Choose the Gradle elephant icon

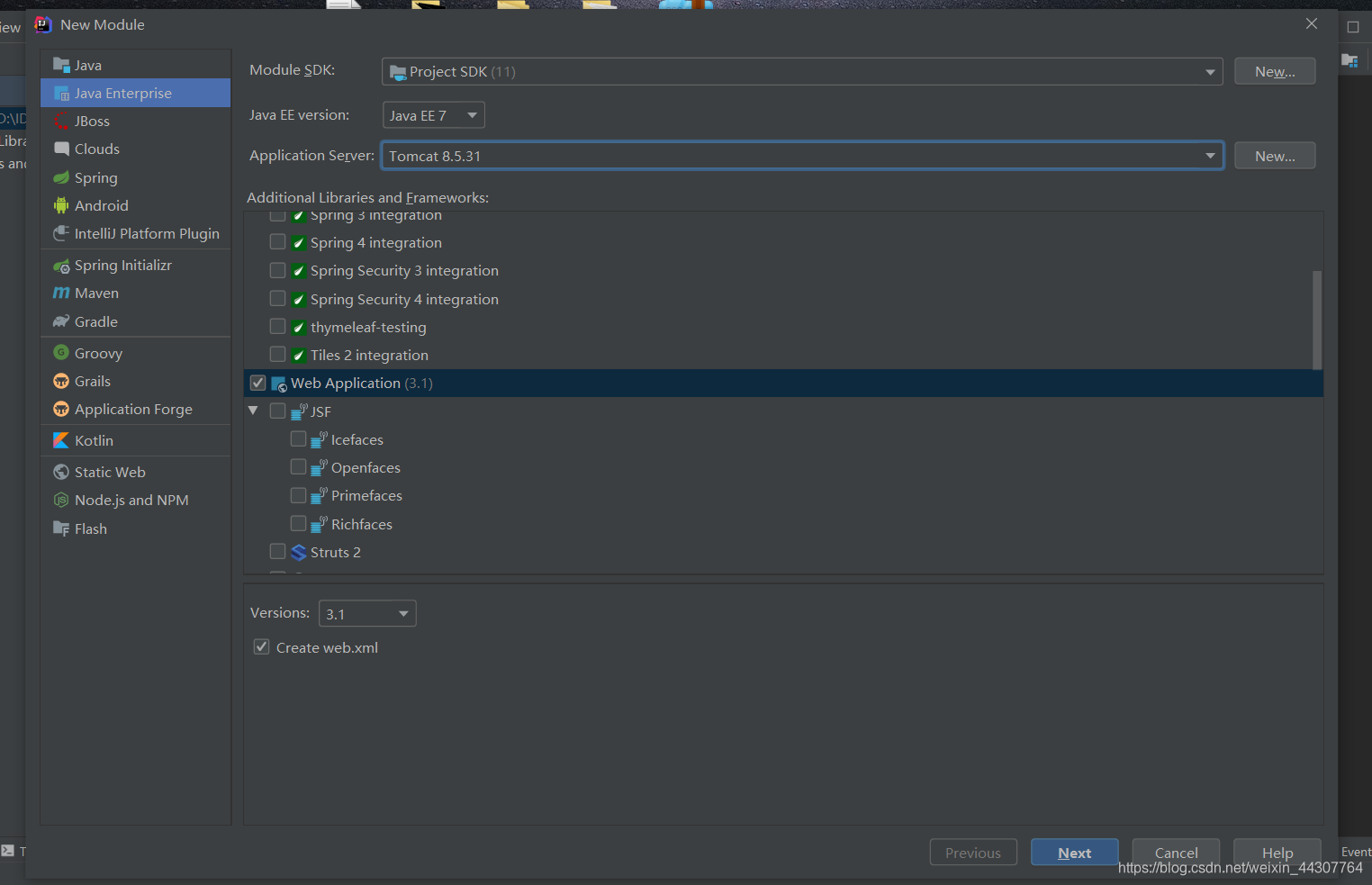coord(61,321)
